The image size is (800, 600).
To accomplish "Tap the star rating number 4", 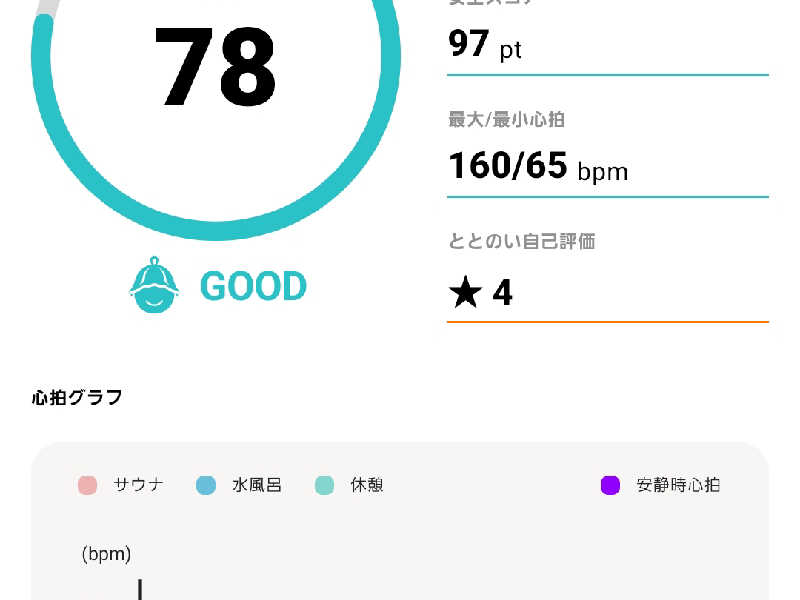I will 502,292.
